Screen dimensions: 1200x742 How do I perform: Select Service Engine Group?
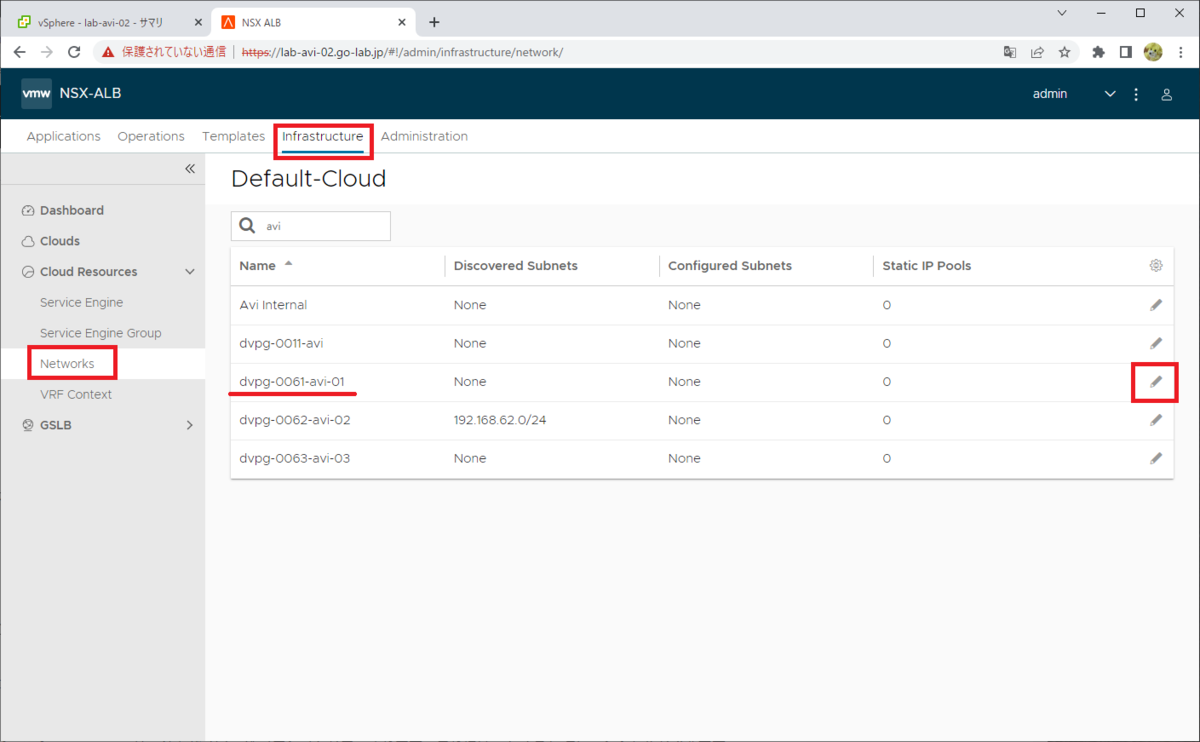[100, 333]
